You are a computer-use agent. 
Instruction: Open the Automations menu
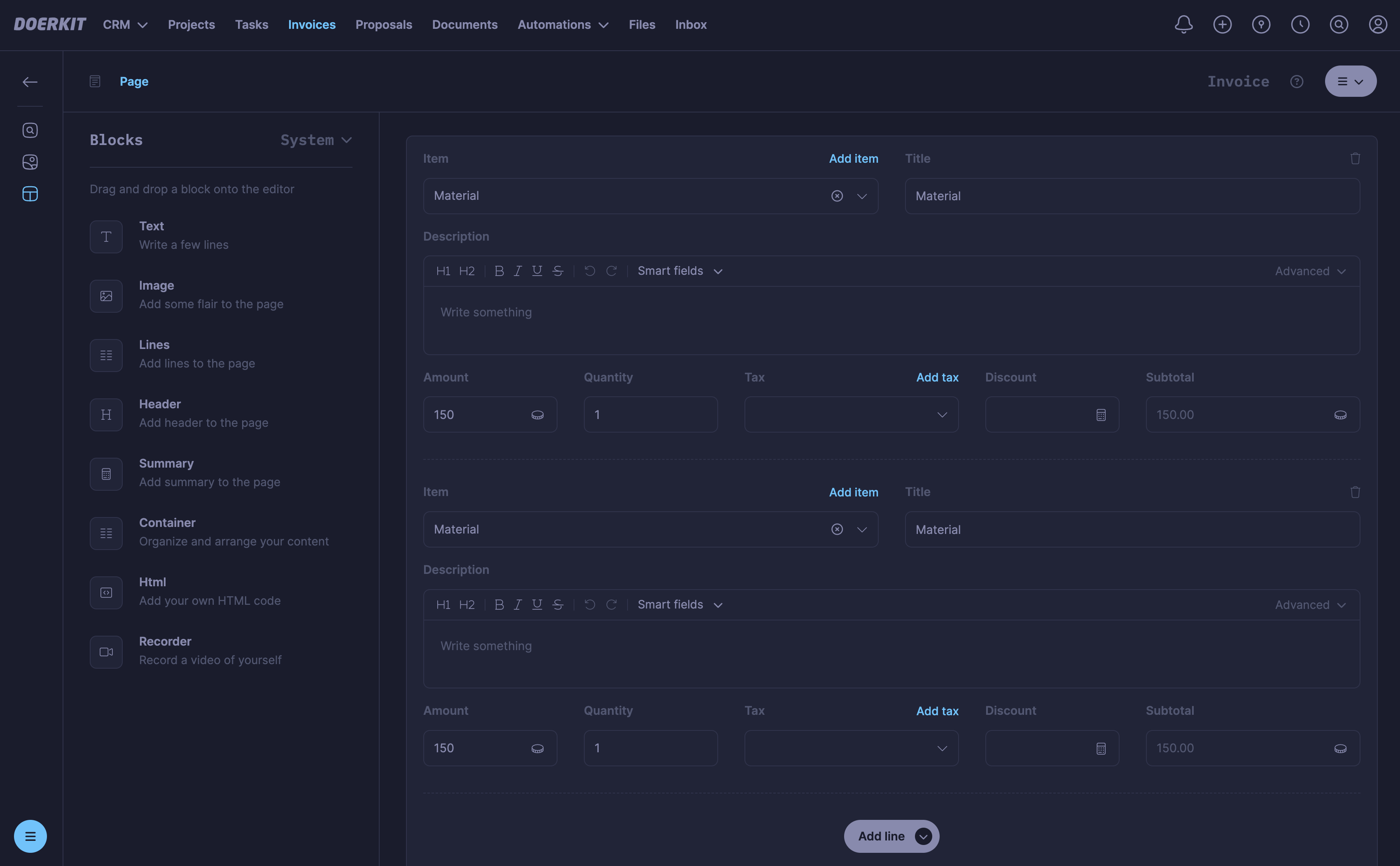562,25
